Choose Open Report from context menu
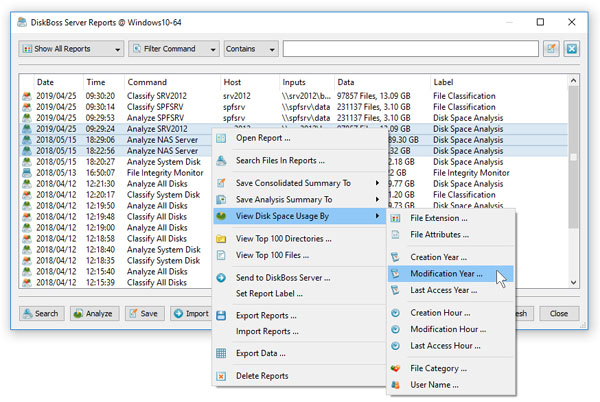The image size is (600, 402). pos(299,138)
